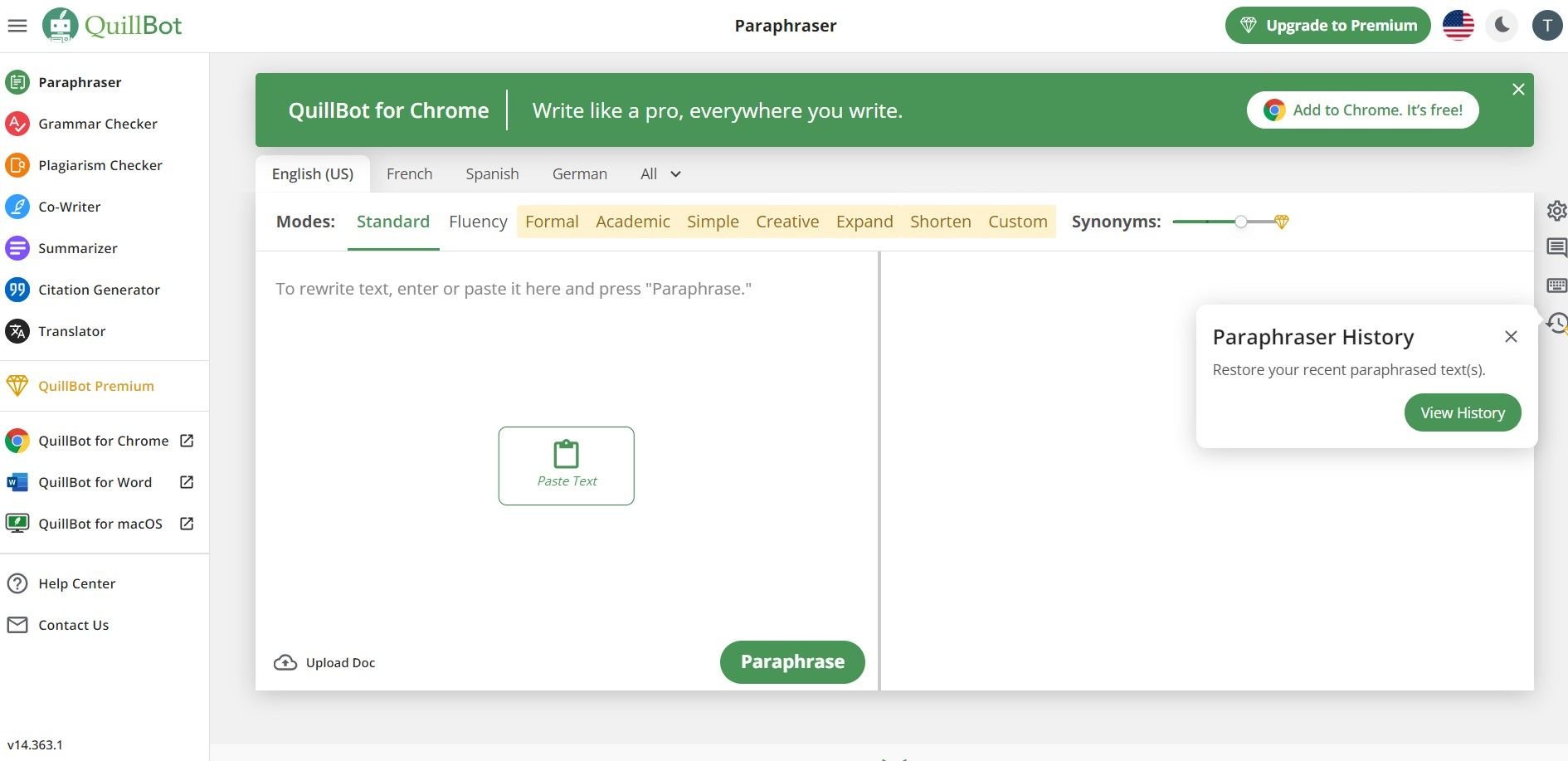Open the hamburger navigation menu

tap(17, 26)
